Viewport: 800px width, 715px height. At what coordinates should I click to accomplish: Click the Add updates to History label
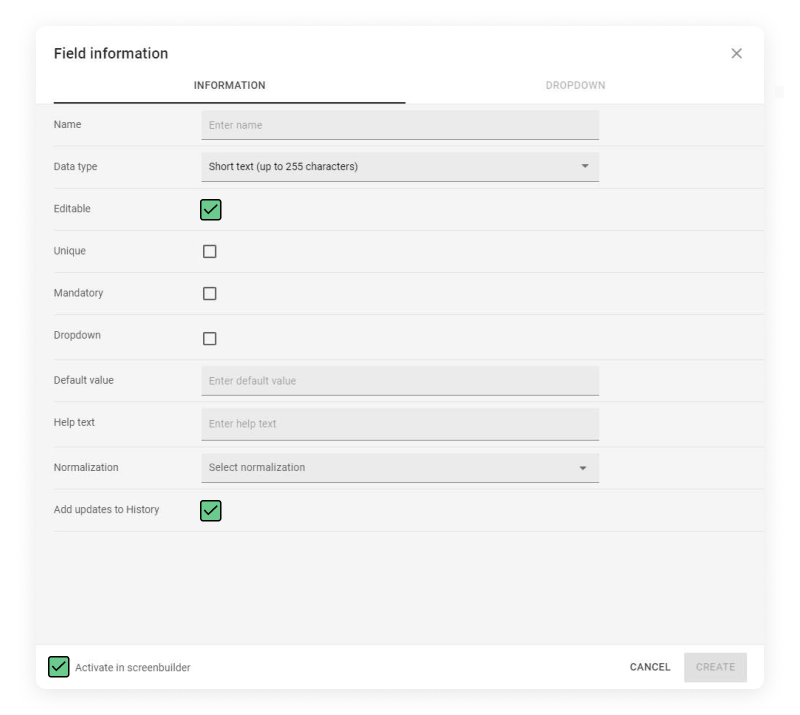click(106, 509)
